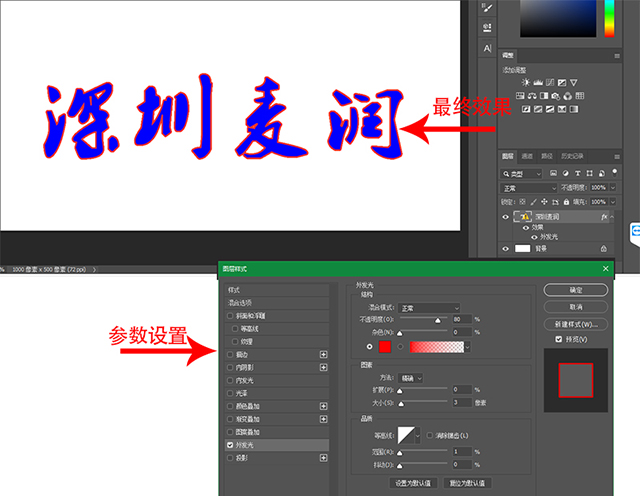Add a Gradient Map adjustment

[x=574, y=109]
